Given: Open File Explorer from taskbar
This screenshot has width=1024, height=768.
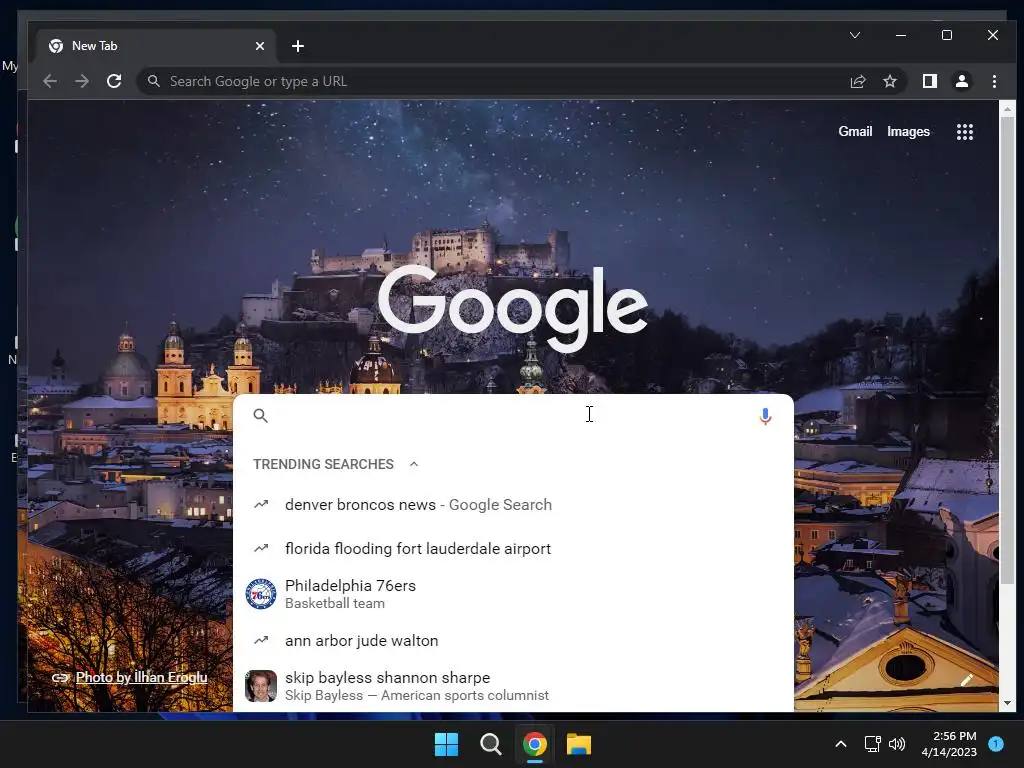Looking at the screenshot, I should [579, 744].
